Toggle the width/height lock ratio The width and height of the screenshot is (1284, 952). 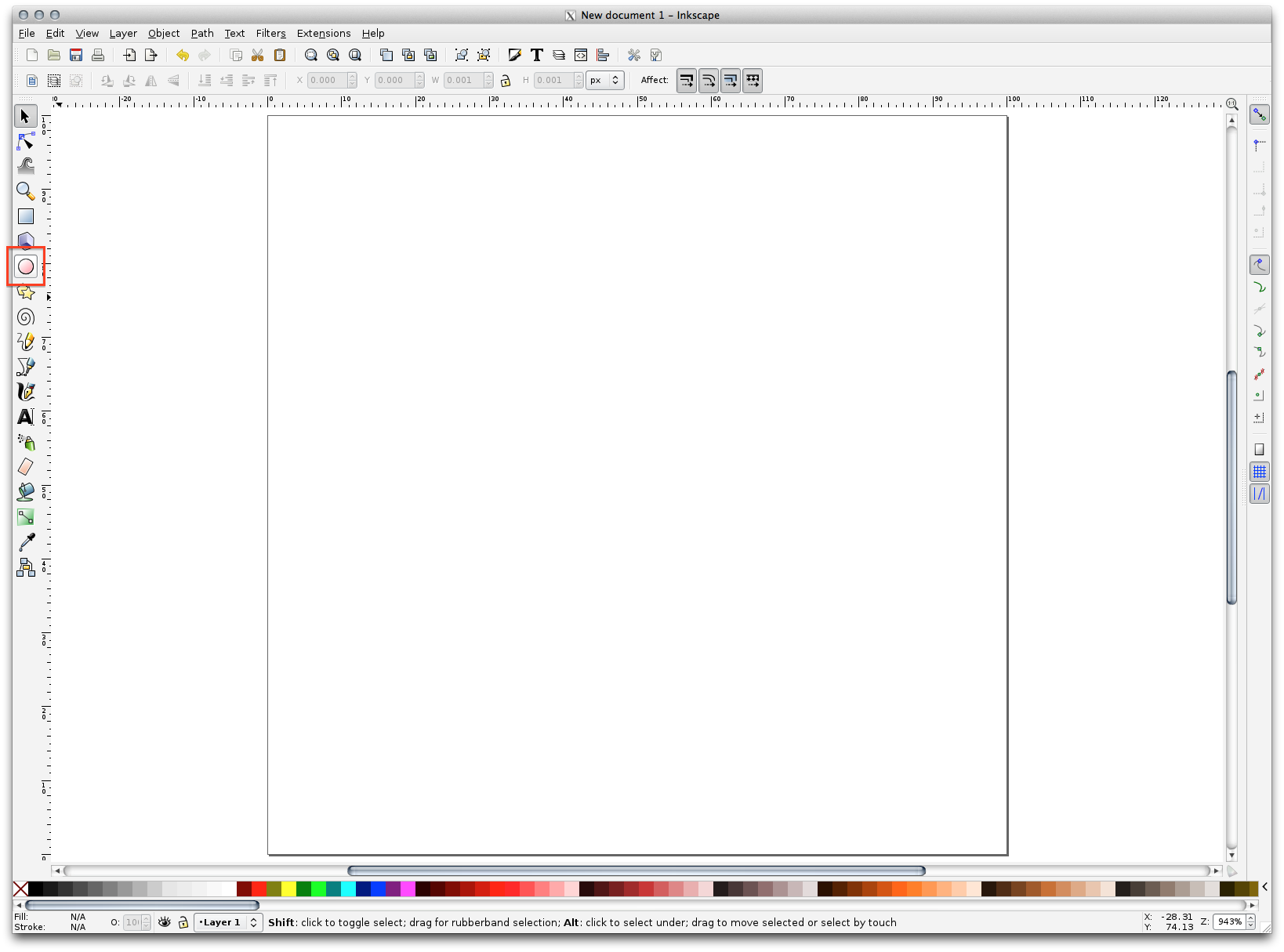pyautogui.click(x=506, y=81)
